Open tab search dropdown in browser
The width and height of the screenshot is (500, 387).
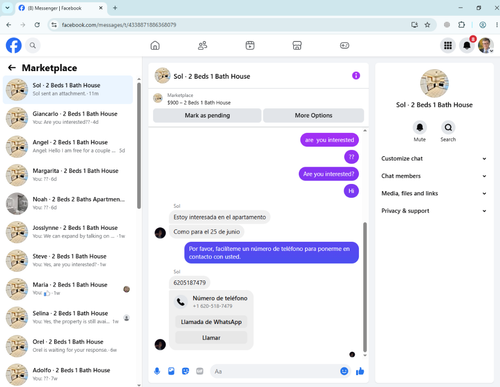7,8
